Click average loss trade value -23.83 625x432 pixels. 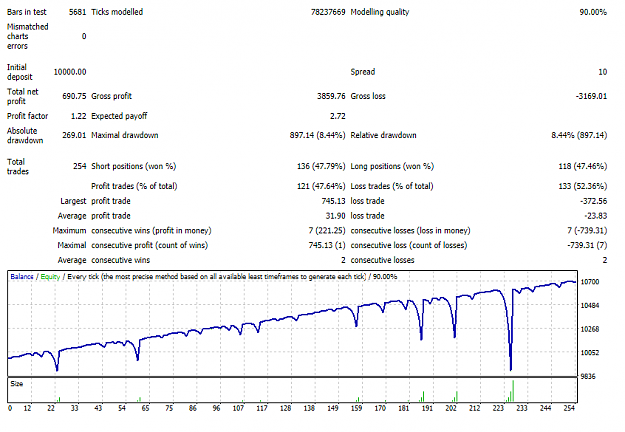tap(596, 216)
